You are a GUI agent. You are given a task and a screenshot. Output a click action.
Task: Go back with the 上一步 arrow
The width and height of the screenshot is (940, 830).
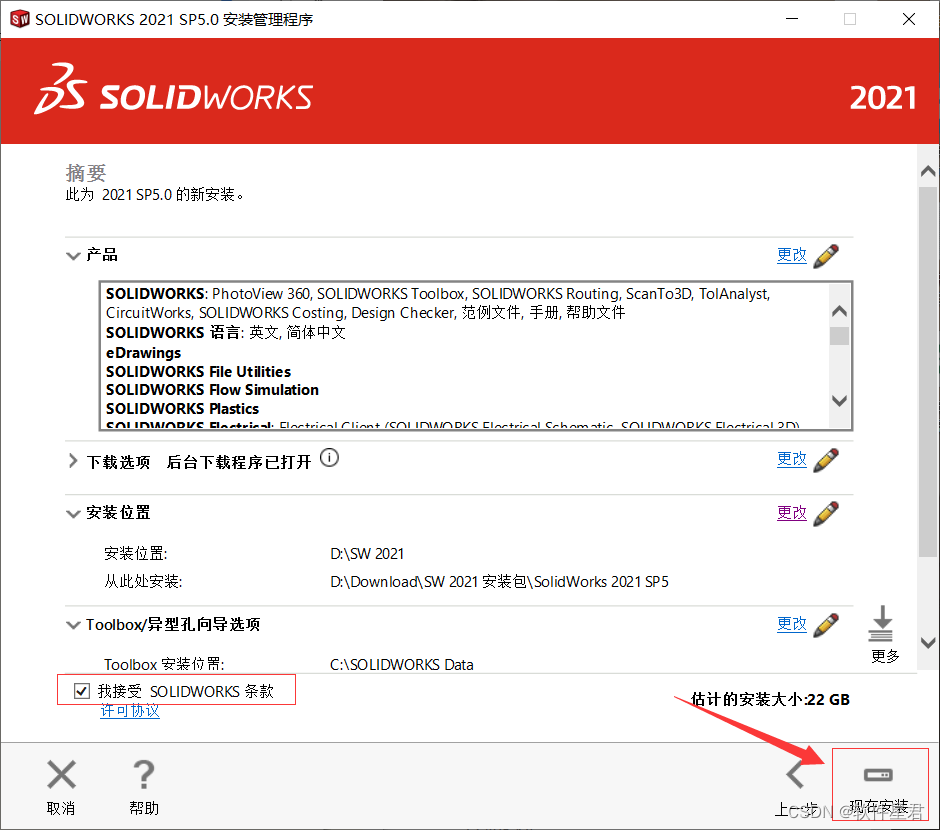[795, 774]
